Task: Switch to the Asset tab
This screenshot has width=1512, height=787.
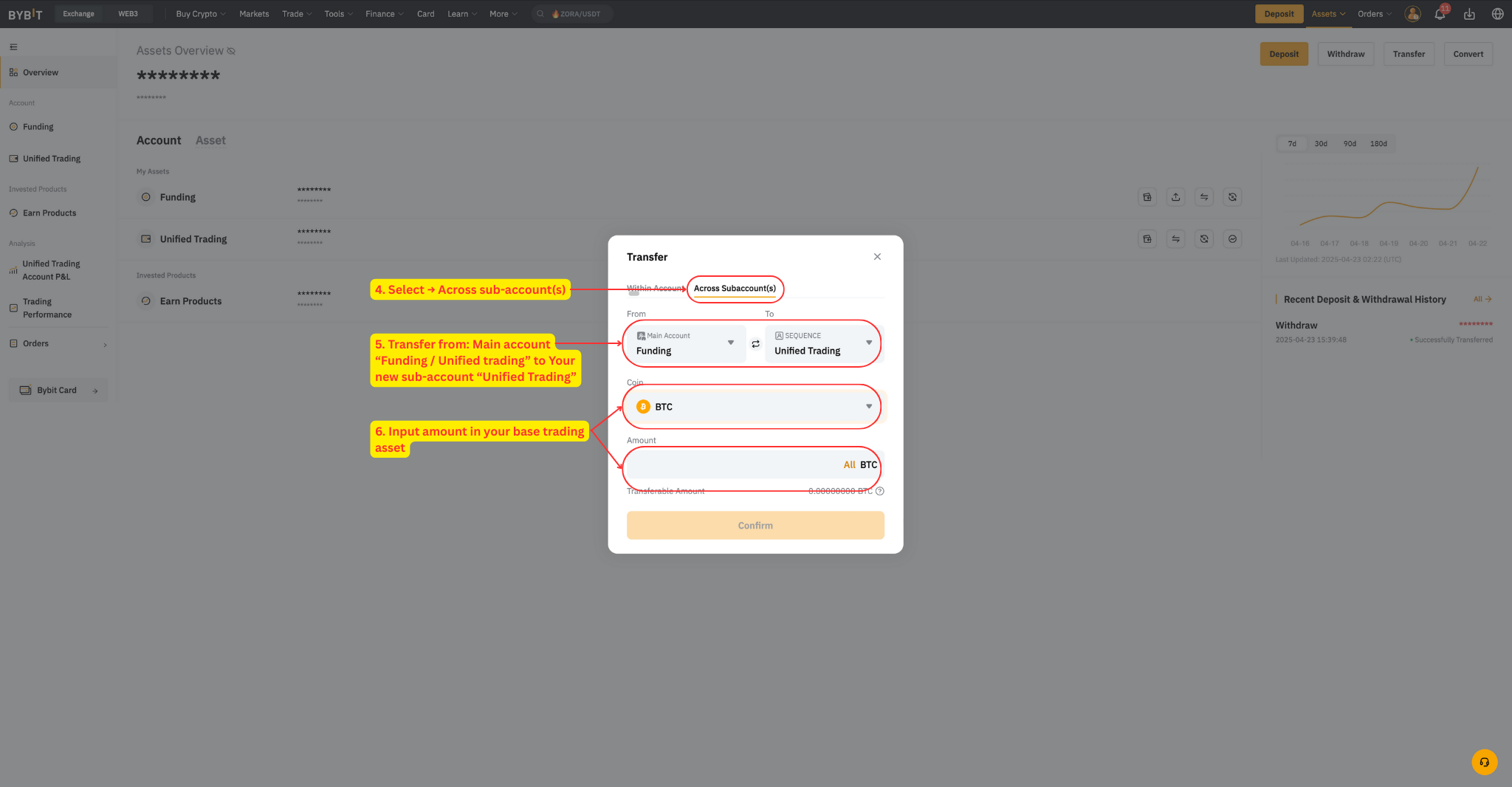Action: click(210, 140)
